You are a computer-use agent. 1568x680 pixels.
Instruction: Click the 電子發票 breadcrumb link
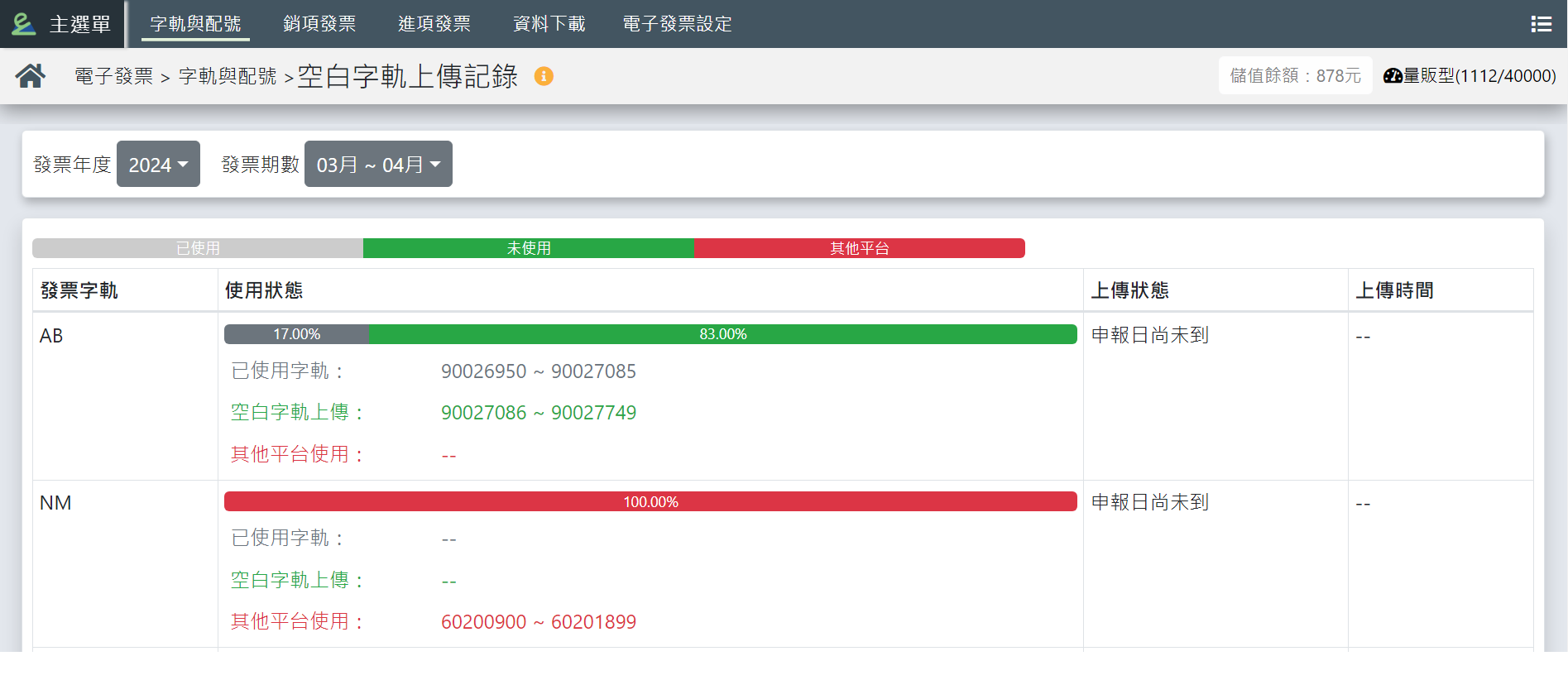114,76
